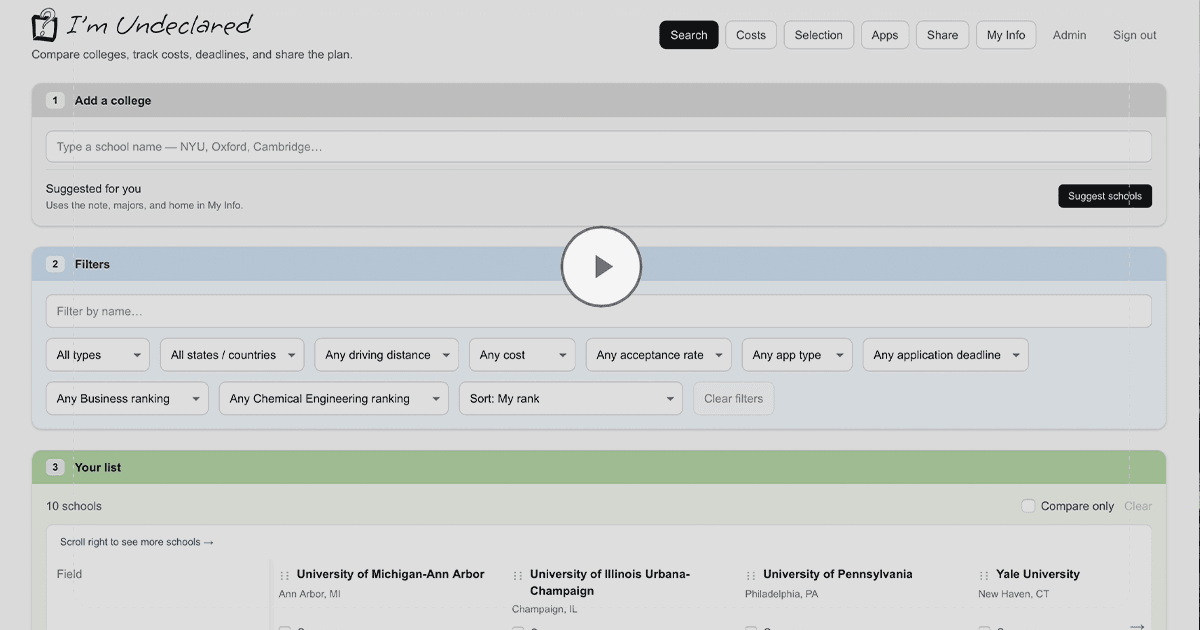Open the Any Business ranking dropdown
Viewport: 1200px width, 630px height.
pyautogui.click(x=127, y=398)
